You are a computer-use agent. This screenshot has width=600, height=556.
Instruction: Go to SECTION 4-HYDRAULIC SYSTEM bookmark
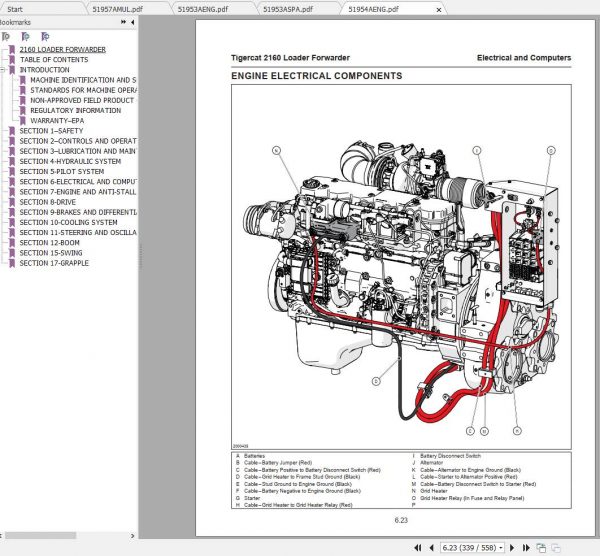(70, 161)
